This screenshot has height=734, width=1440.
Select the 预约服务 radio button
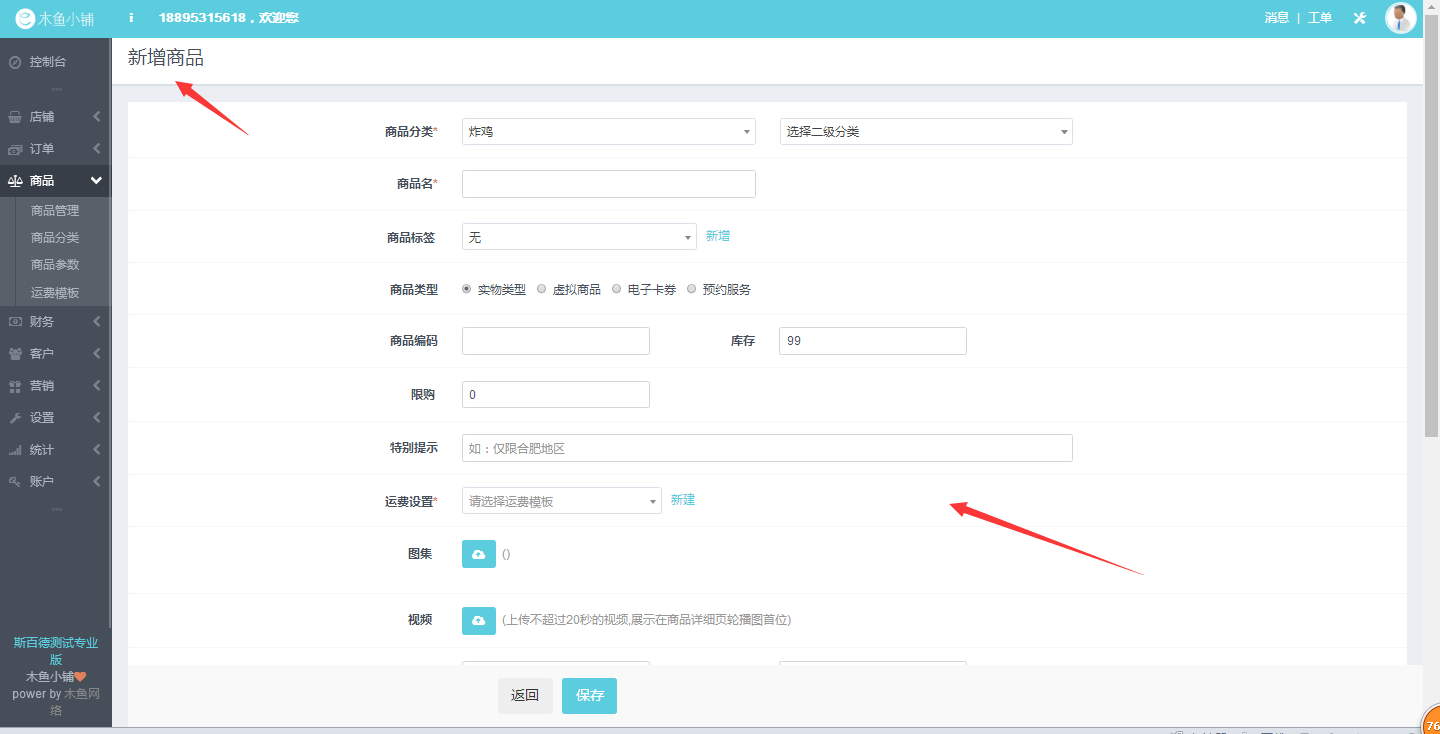click(x=692, y=289)
